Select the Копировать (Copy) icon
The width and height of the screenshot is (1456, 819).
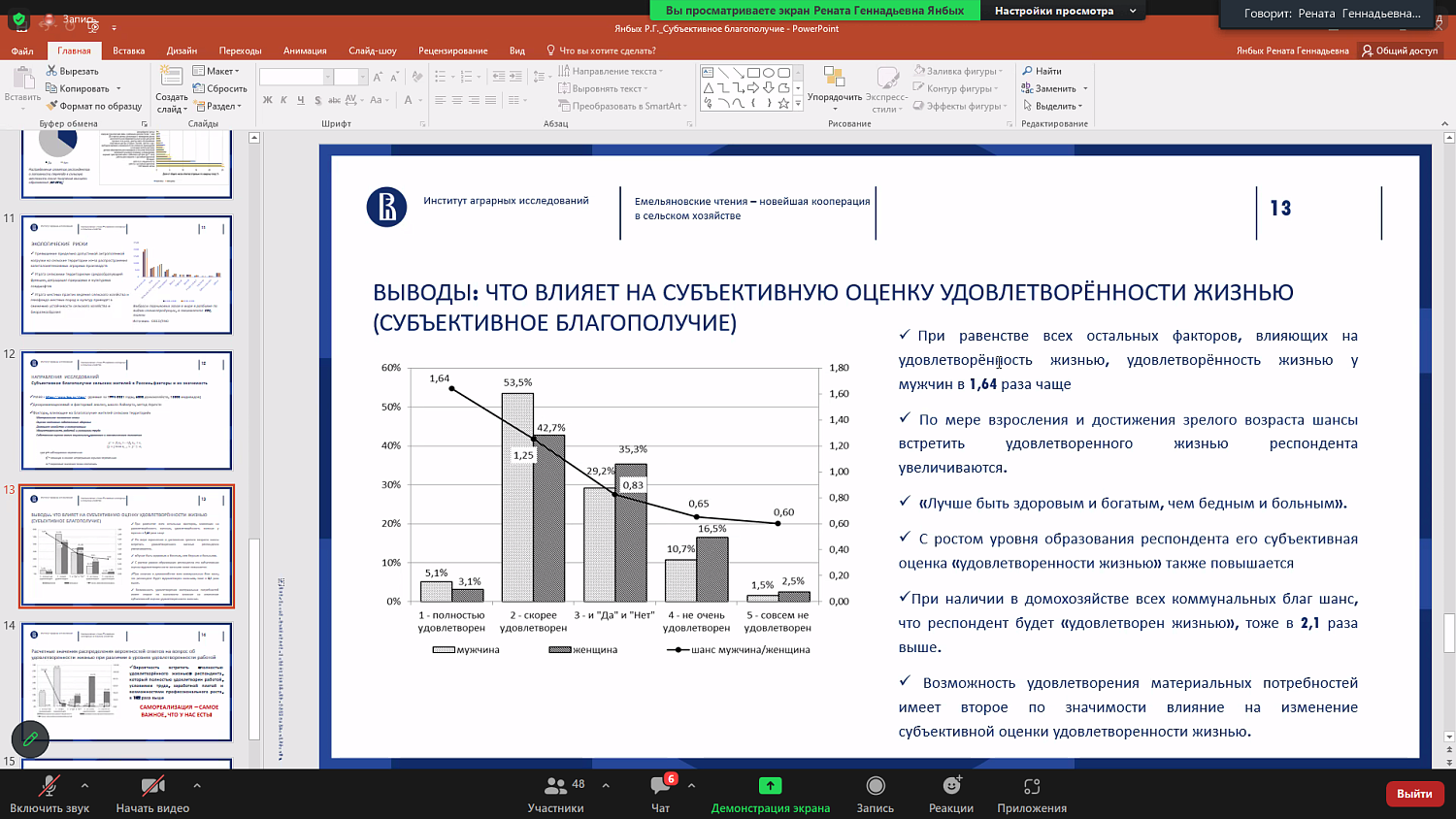pos(51,87)
